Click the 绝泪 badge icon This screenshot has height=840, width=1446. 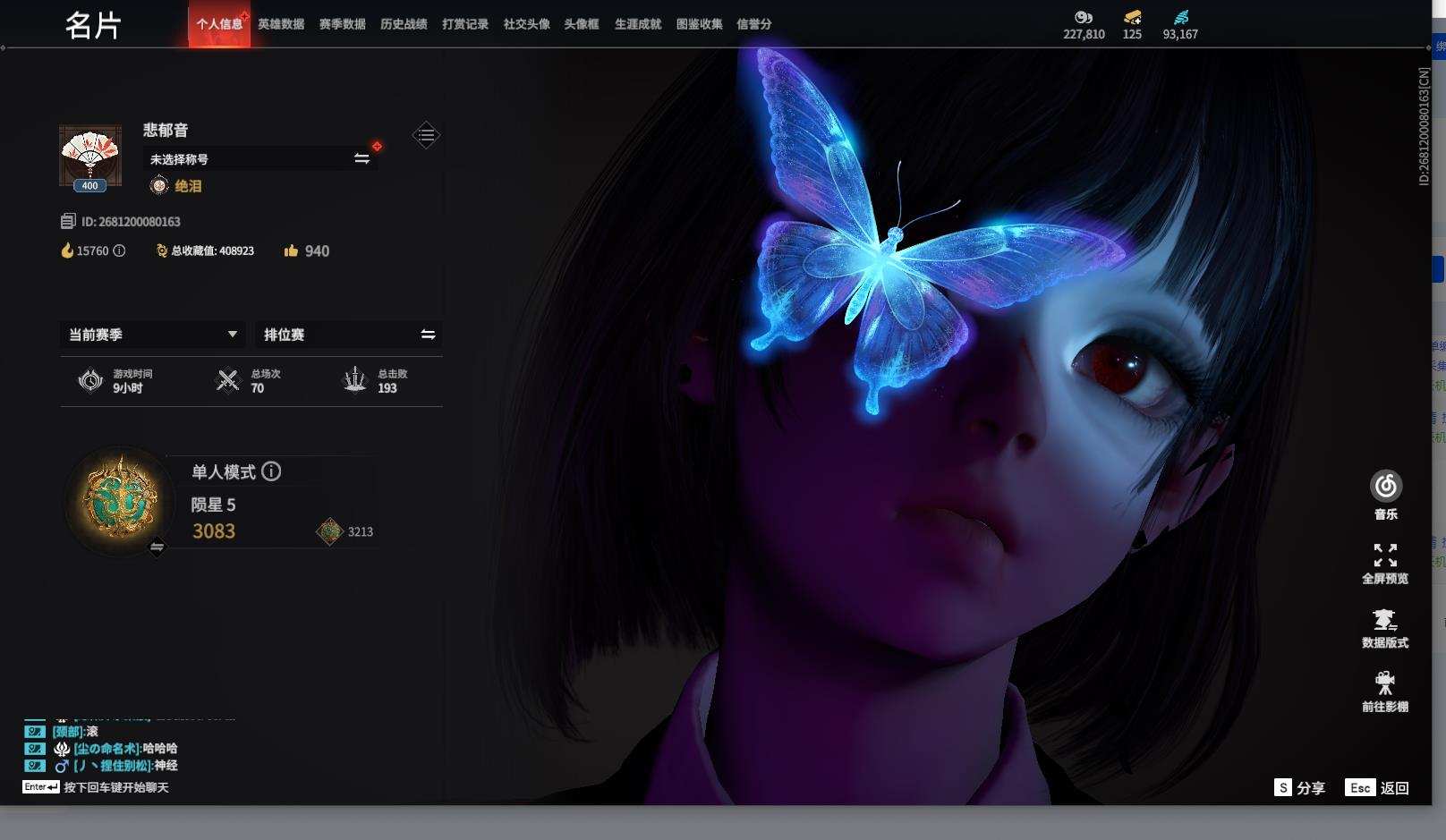click(x=158, y=185)
